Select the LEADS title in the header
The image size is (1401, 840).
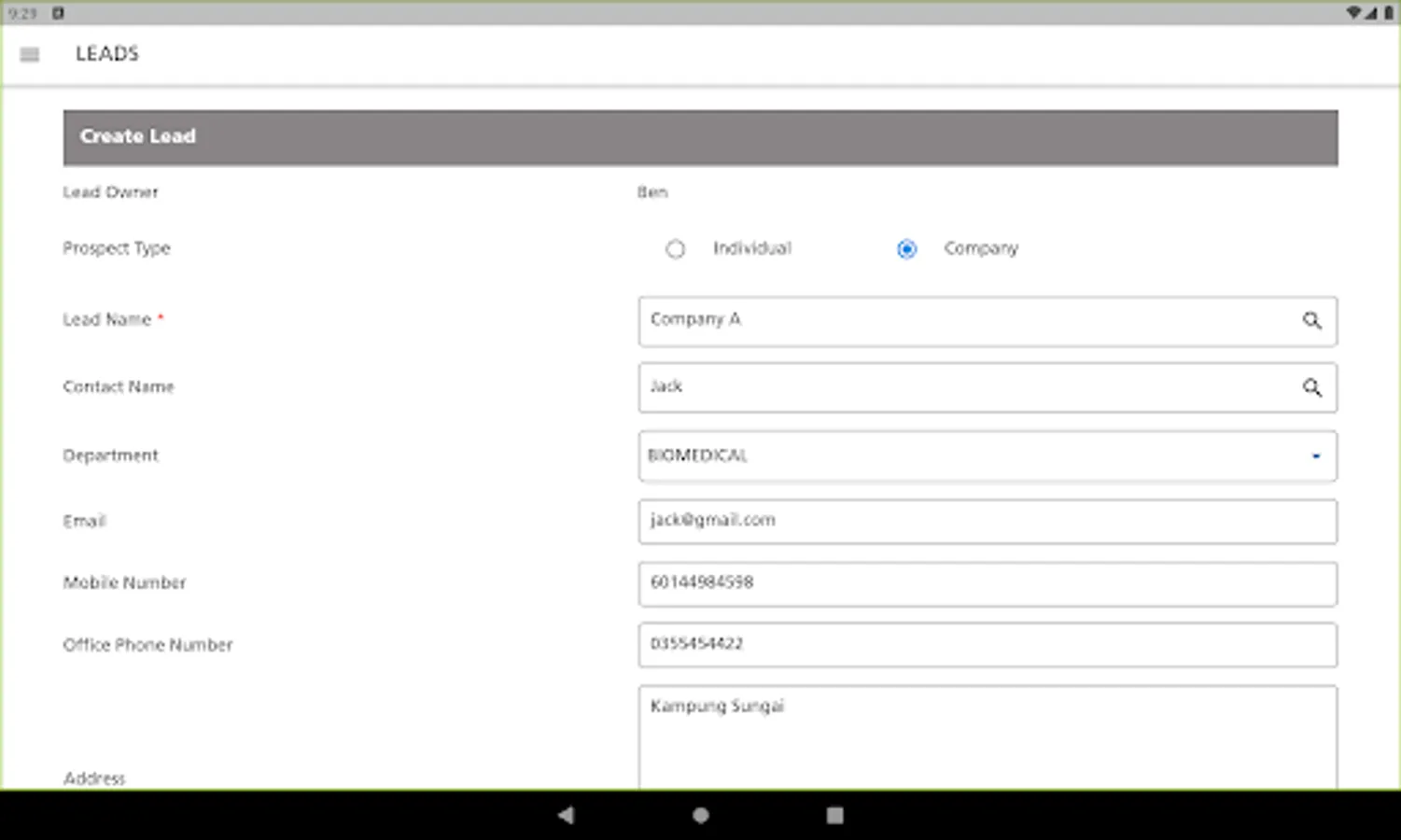pyautogui.click(x=106, y=53)
